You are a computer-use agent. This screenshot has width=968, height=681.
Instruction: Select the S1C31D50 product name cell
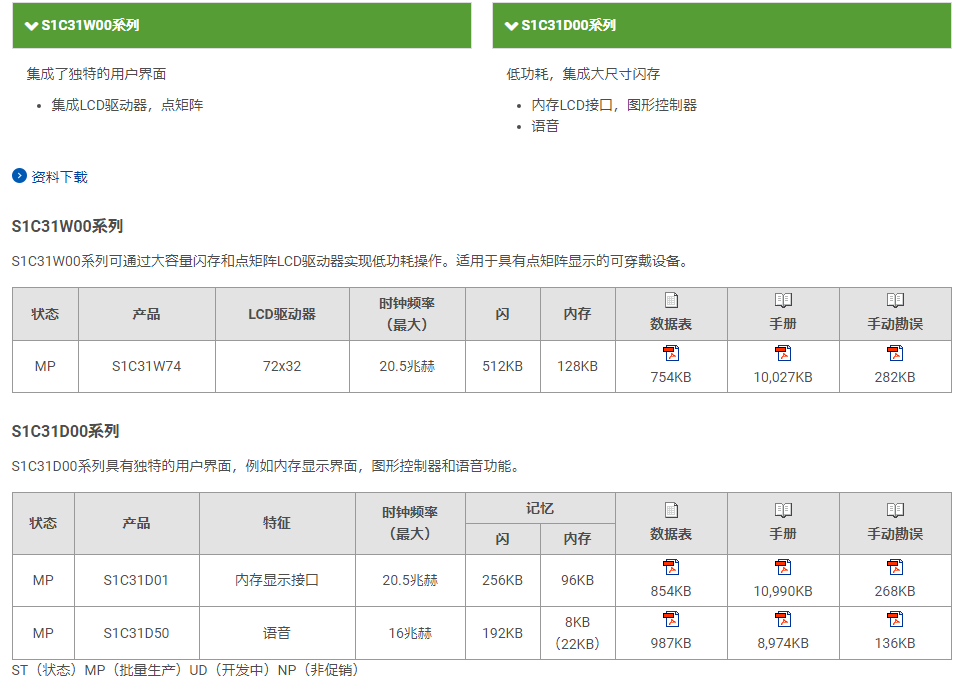pyautogui.click(x=136, y=633)
